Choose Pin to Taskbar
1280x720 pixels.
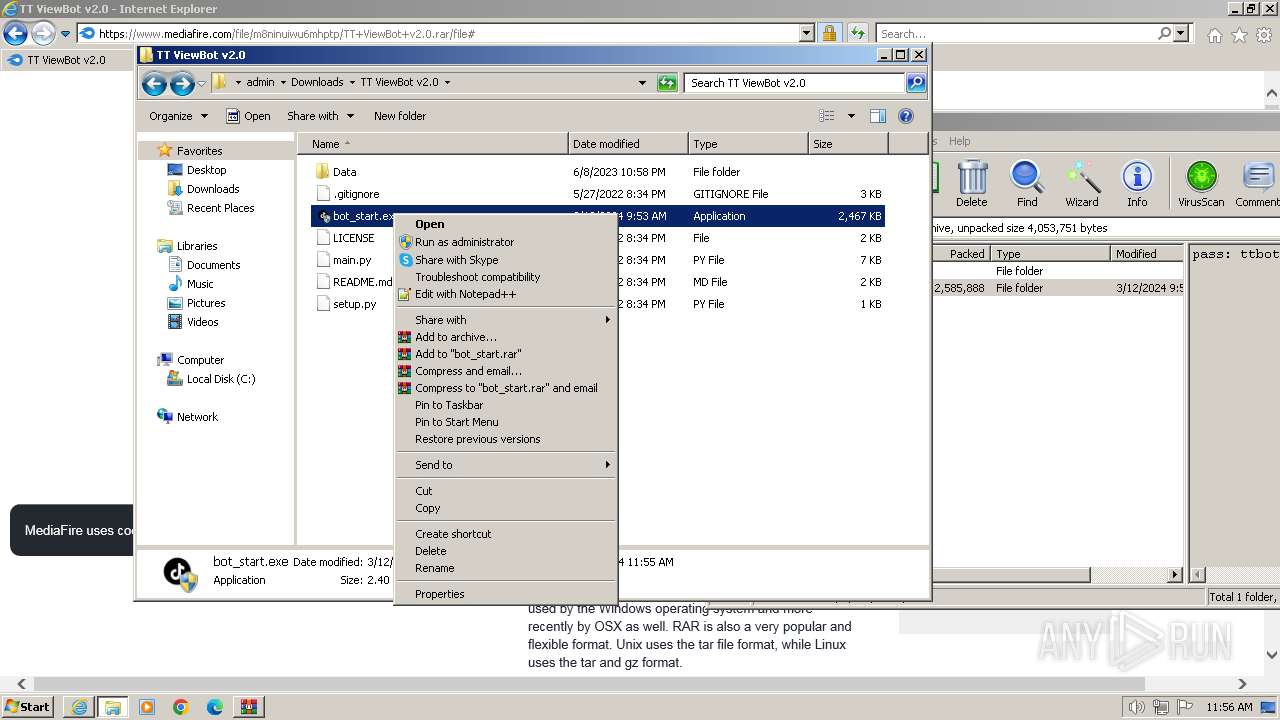click(505, 405)
